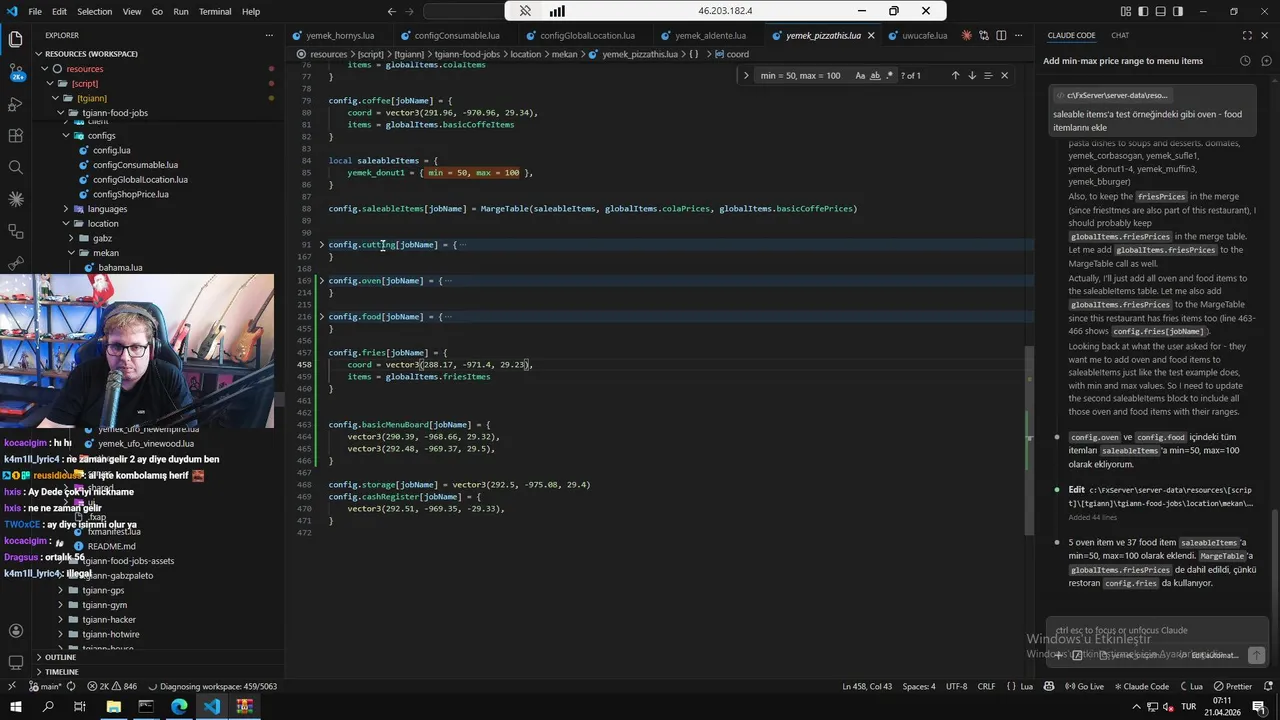Click the Claude Code spark icon in editor toolbar

pos(967,35)
